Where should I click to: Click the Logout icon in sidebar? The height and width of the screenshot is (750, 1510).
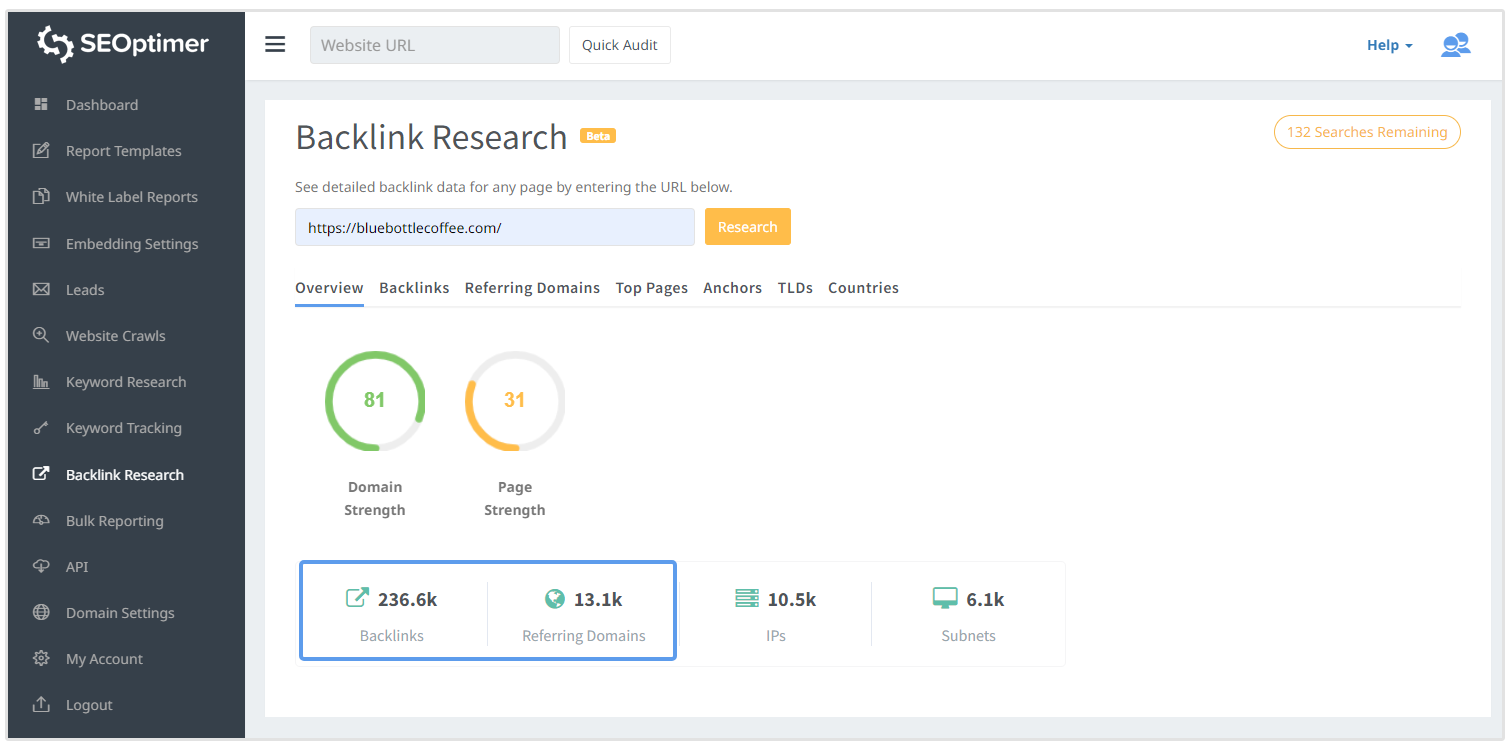pyautogui.click(x=41, y=704)
